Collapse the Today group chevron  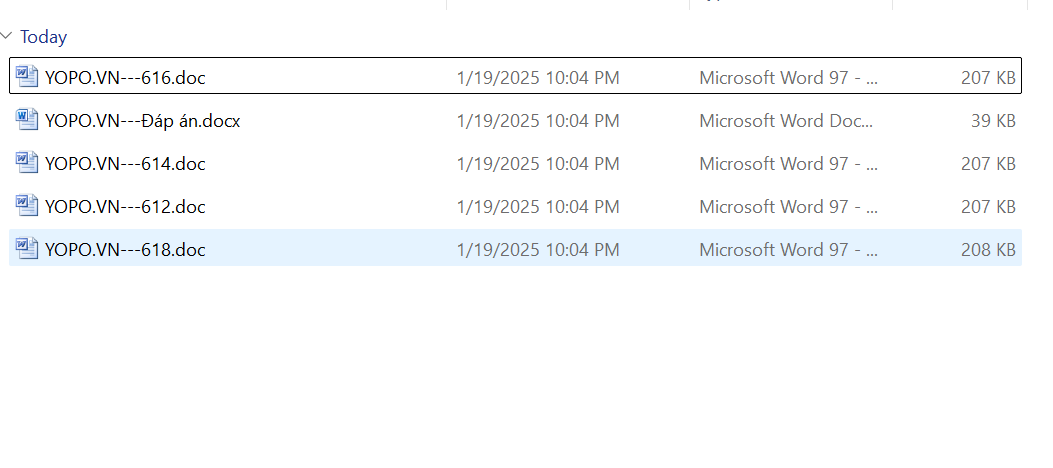(8, 37)
